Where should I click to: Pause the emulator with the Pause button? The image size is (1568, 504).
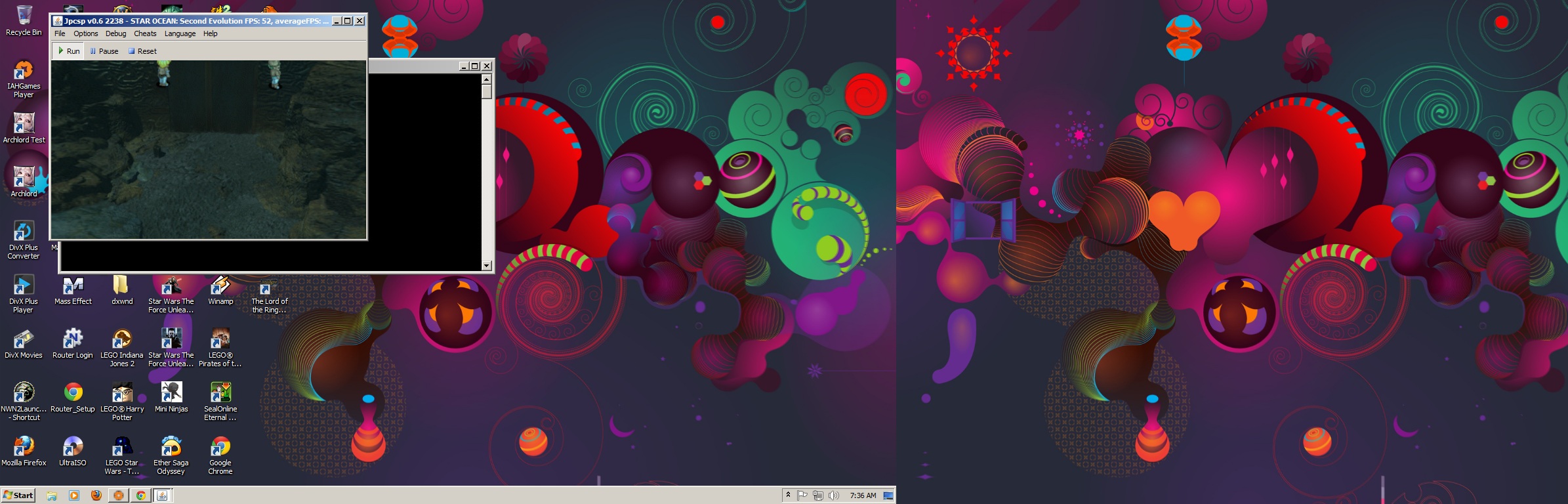pyautogui.click(x=104, y=51)
